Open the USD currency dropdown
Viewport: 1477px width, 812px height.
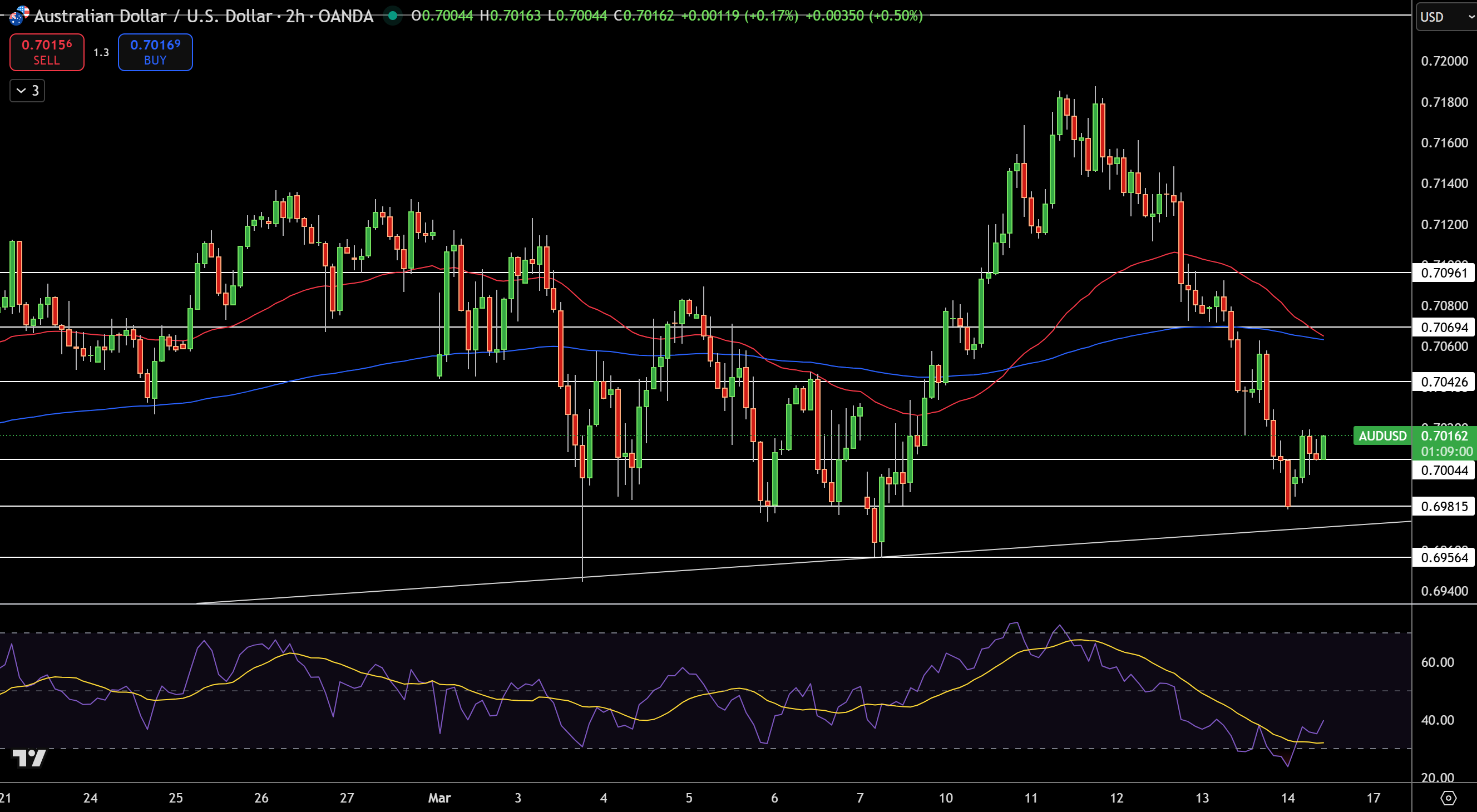coord(1446,17)
